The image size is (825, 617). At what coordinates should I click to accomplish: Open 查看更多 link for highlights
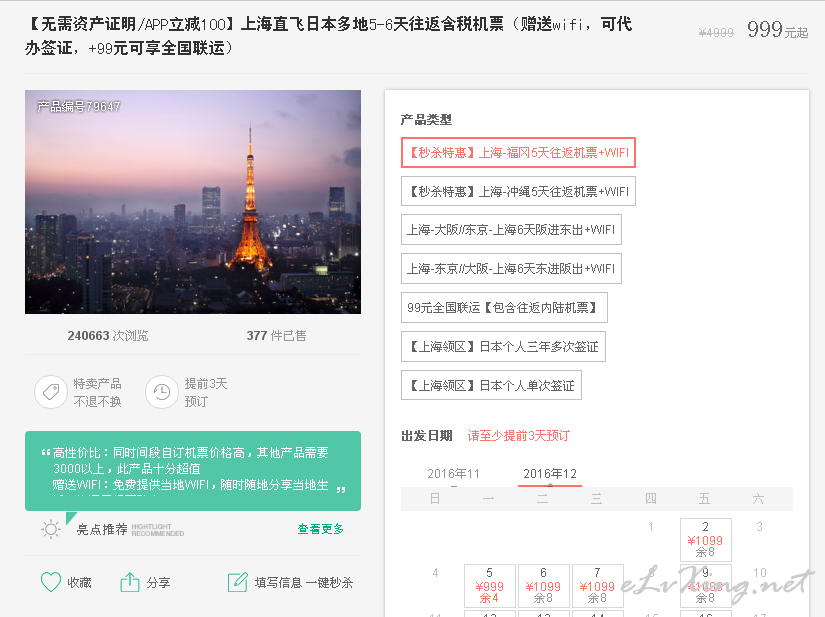pos(320,529)
